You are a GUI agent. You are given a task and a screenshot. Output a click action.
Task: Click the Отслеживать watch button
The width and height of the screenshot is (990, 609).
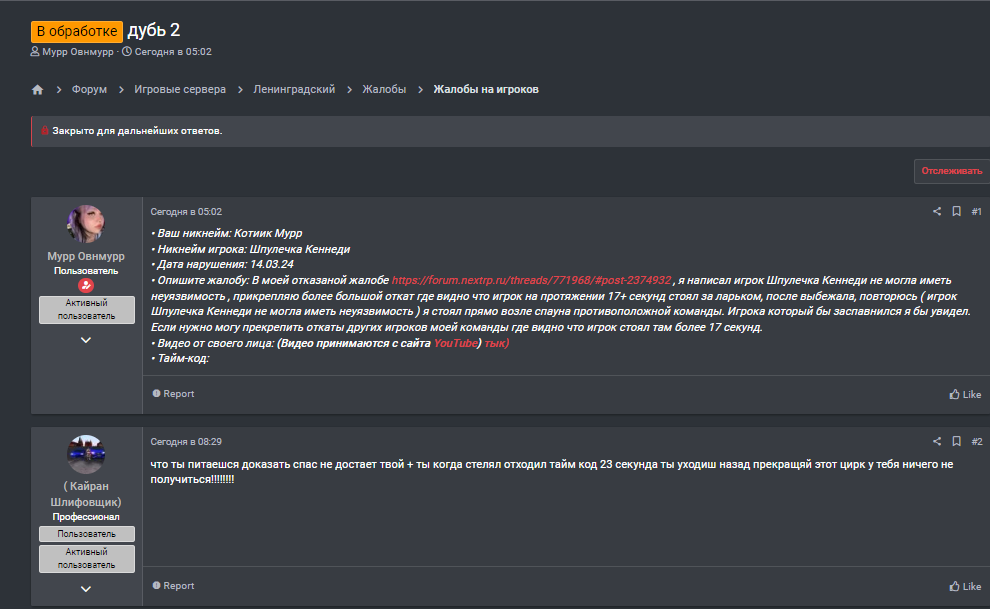pos(951,171)
